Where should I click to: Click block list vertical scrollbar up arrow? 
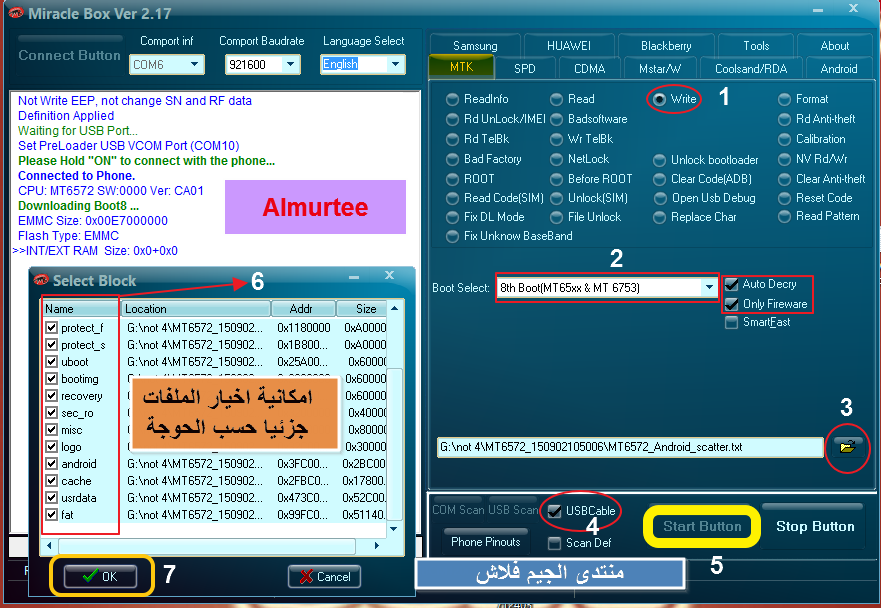[x=394, y=308]
